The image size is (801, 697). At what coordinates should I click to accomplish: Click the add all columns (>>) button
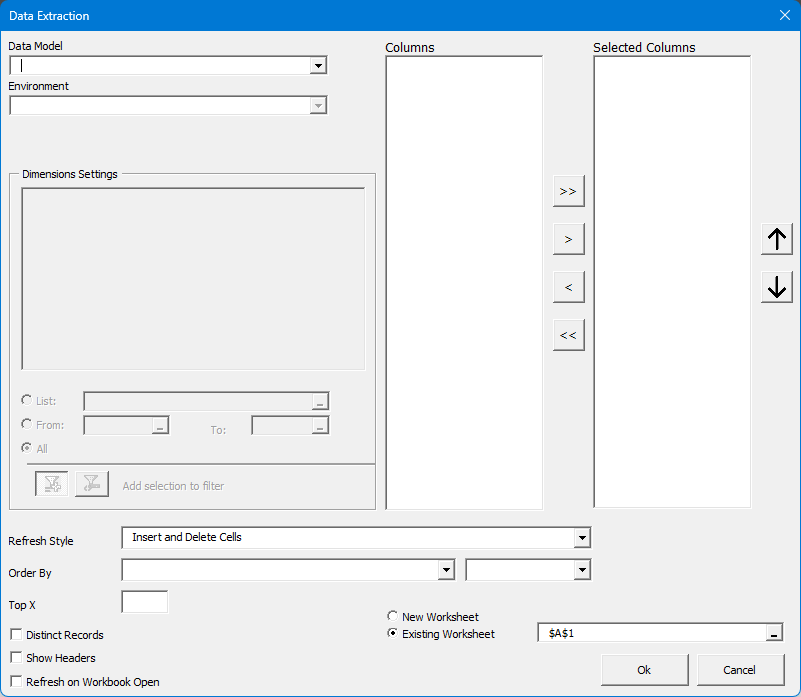[x=568, y=191]
